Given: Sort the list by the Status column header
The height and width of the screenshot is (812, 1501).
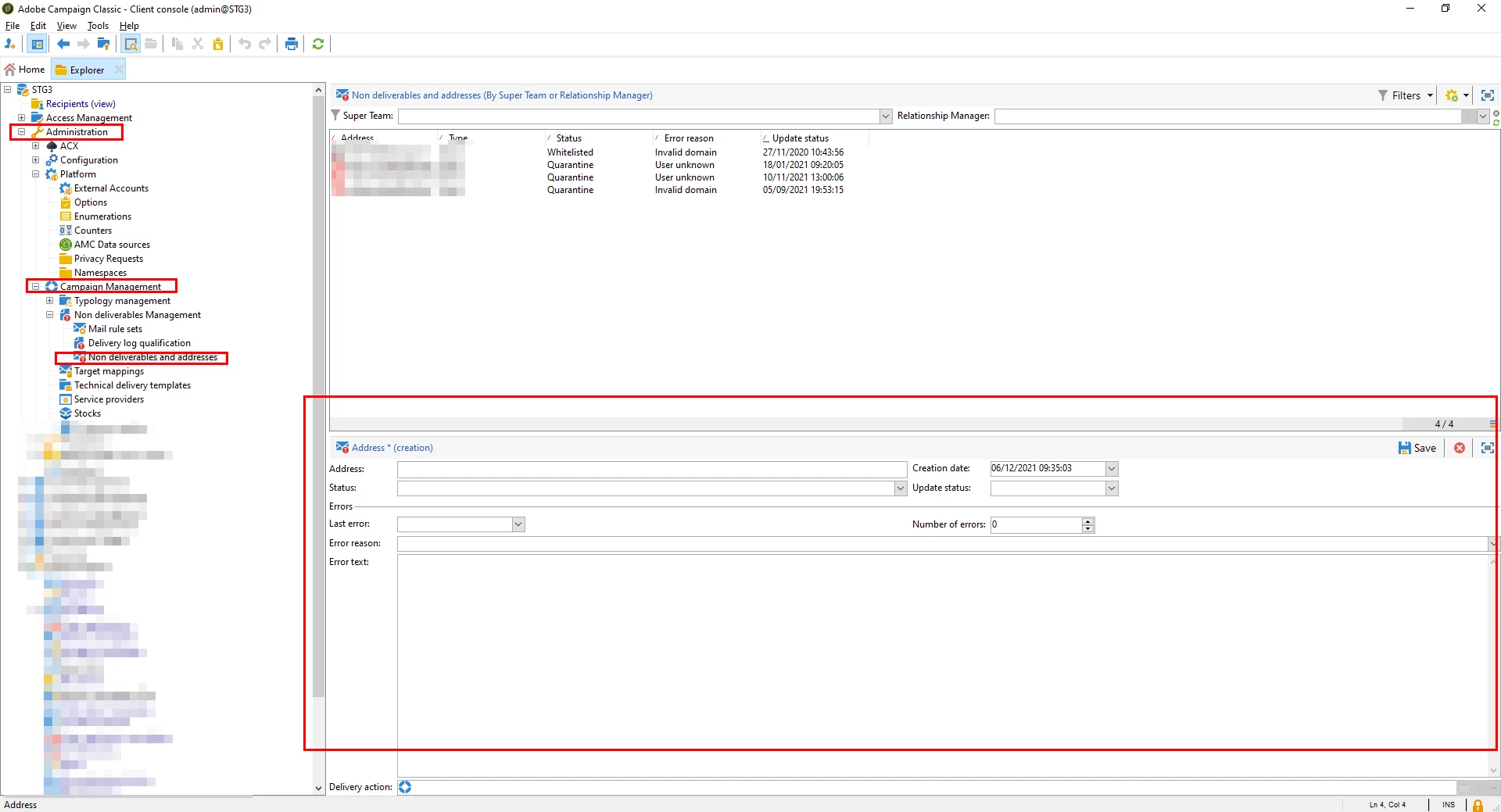Looking at the screenshot, I should pos(598,138).
